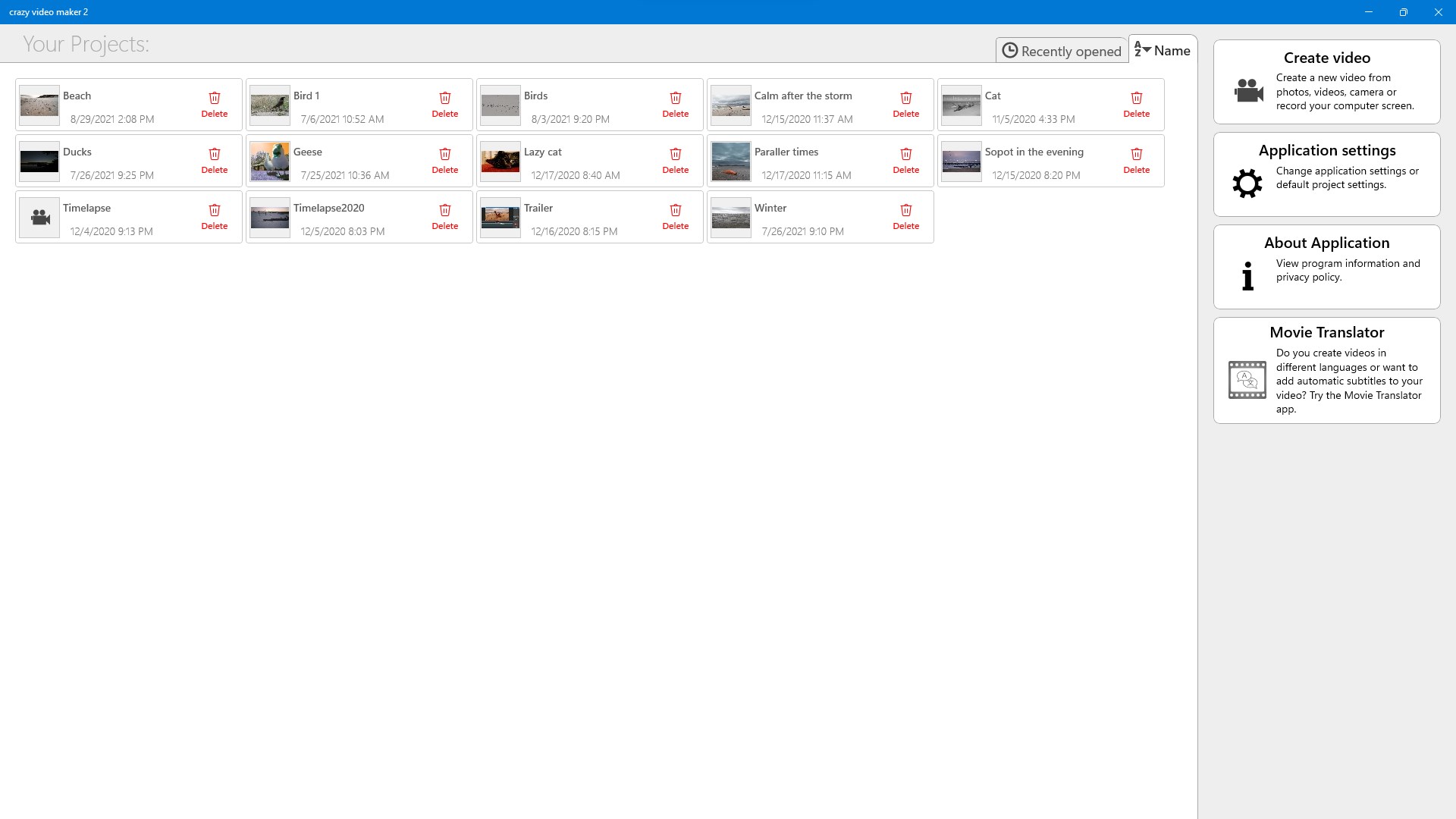The image size is (1456, 819).
Task: Delete the Winter project
Action: (905, 216)
